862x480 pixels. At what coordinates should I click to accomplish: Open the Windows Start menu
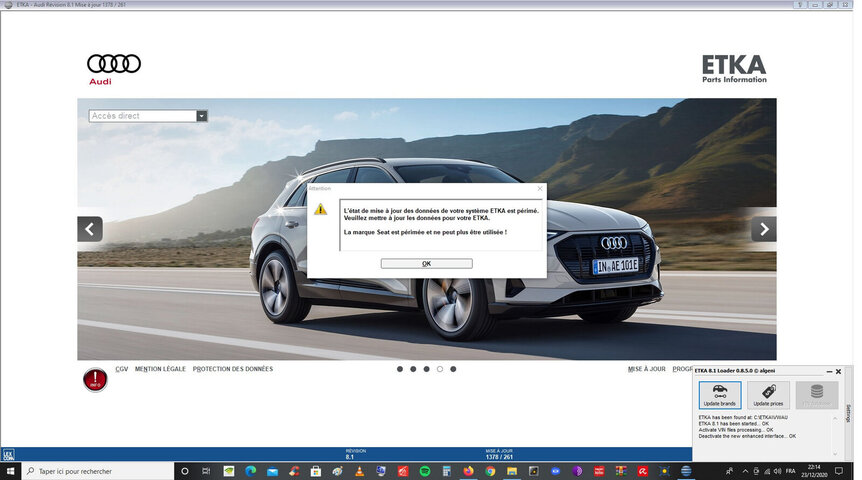[10, 471]
